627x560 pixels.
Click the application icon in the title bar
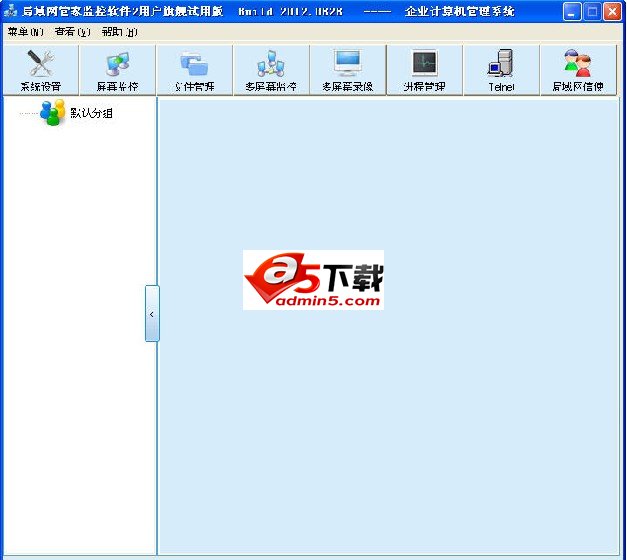10,11
